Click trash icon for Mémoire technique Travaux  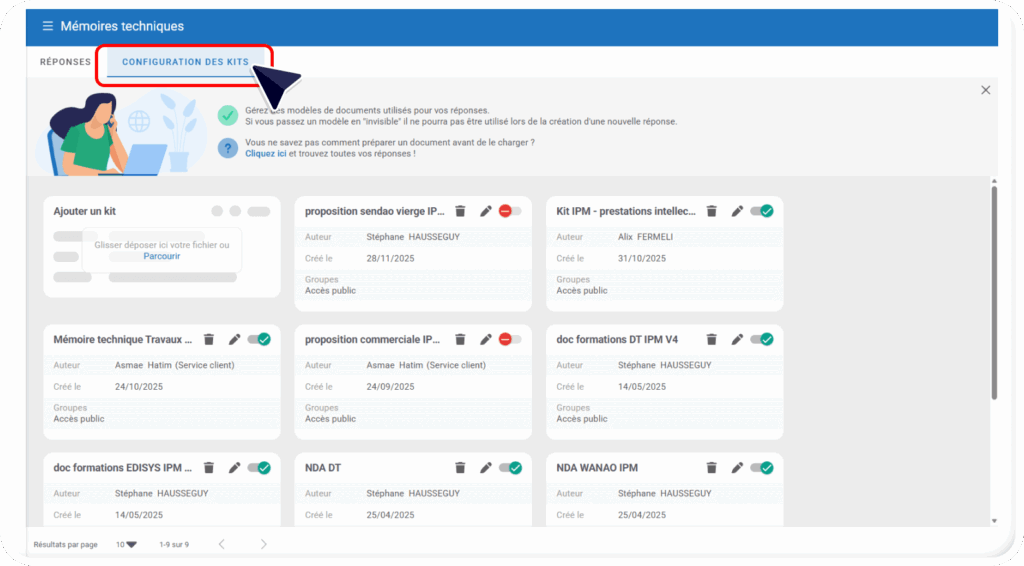pyautogui.click(x=209, y=339)
